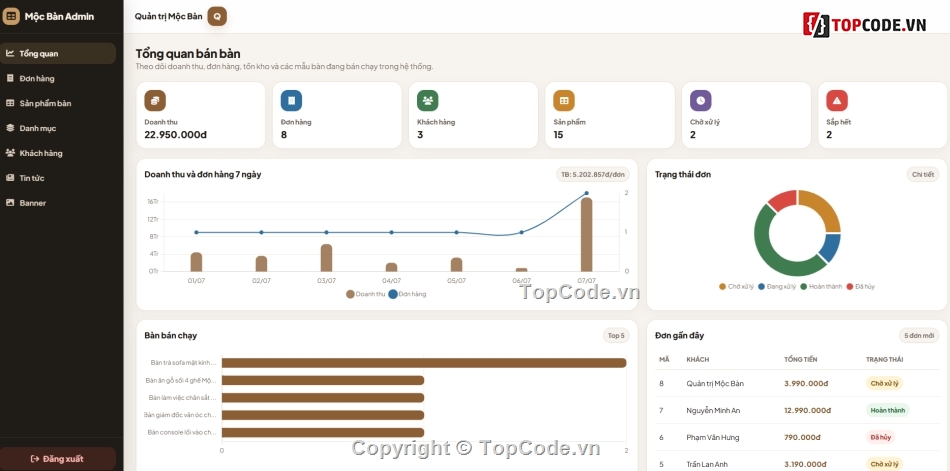Click the TB: 5.202.857đ/đơn badge

point(593,175)
